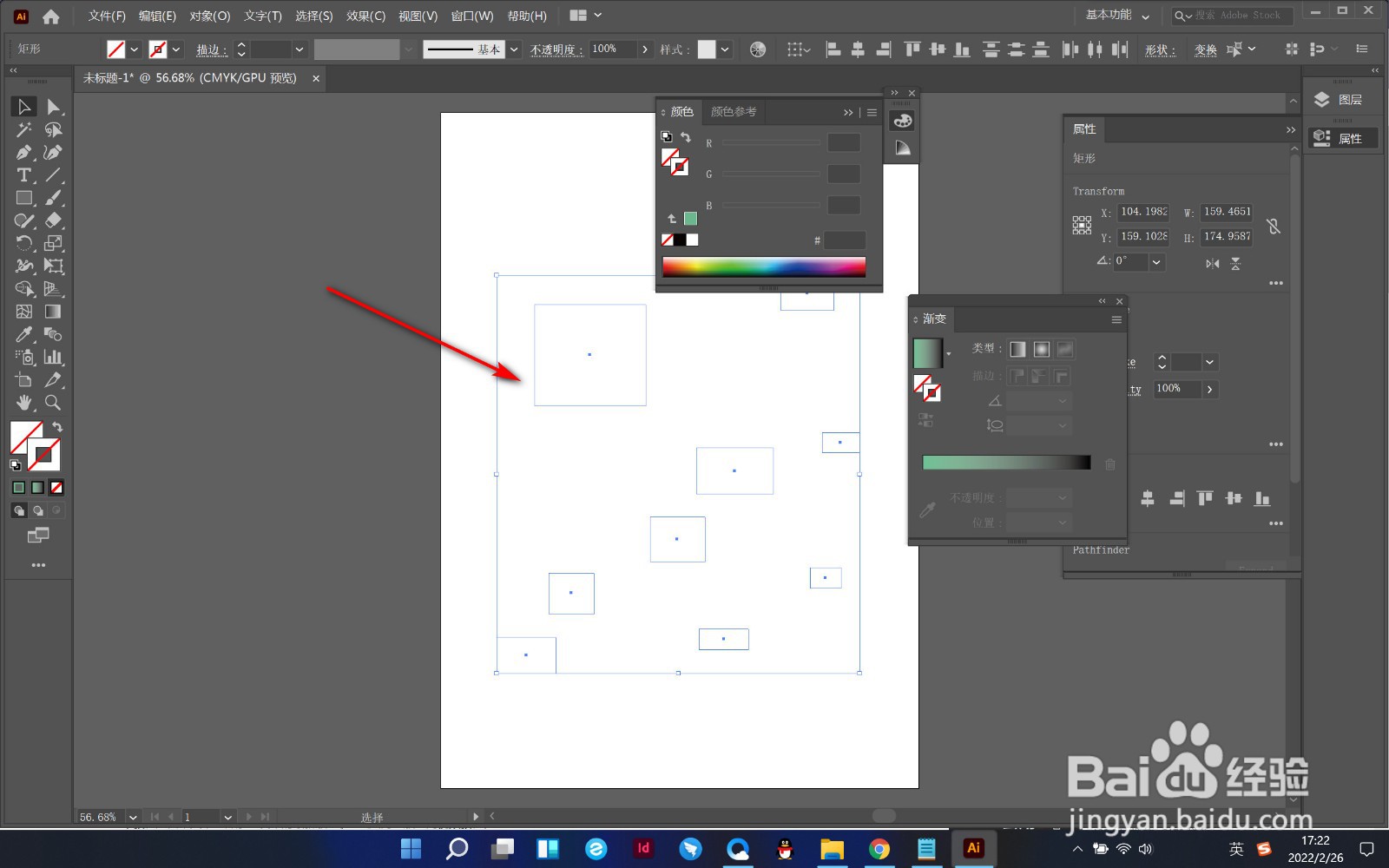Viewport: 1389px width, 868px height.
Task: Delete gradient stop with trash icon
Action: tap(1109, 464)
